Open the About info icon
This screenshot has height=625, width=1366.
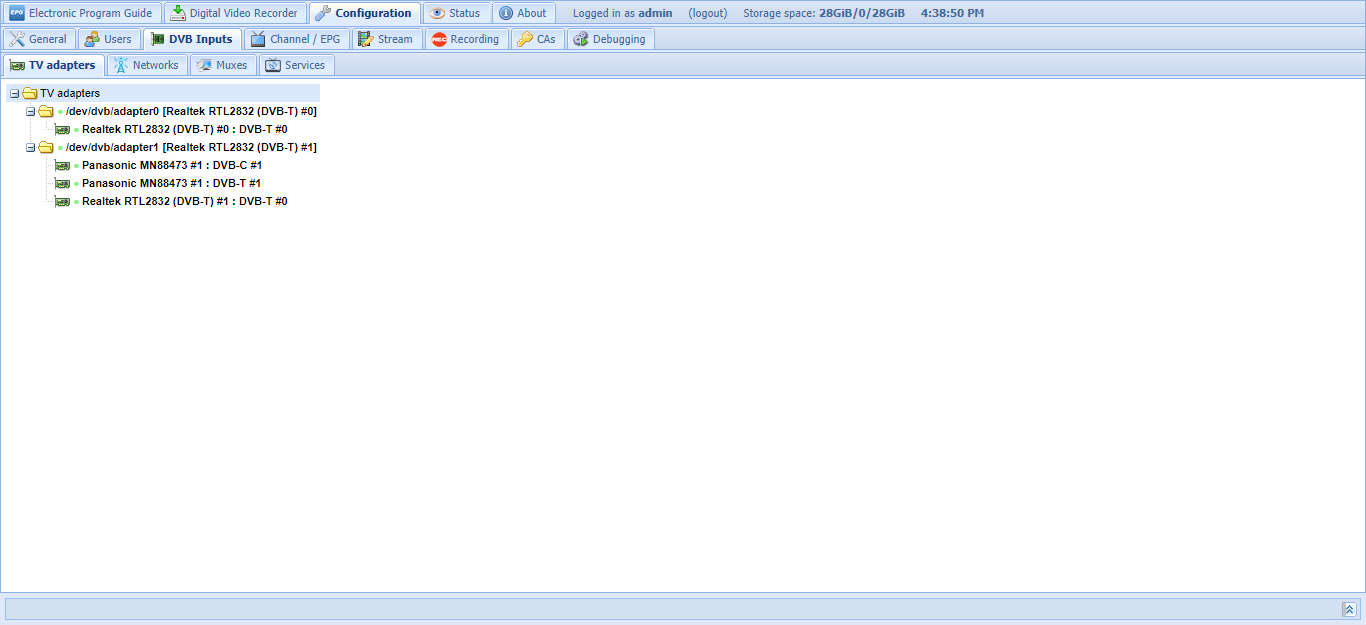506,13
